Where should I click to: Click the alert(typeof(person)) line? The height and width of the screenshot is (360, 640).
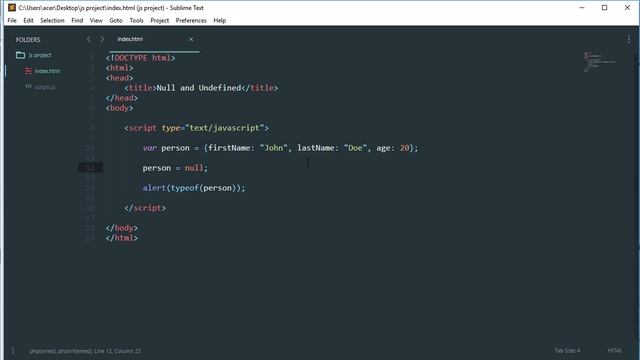pos(194,188)
